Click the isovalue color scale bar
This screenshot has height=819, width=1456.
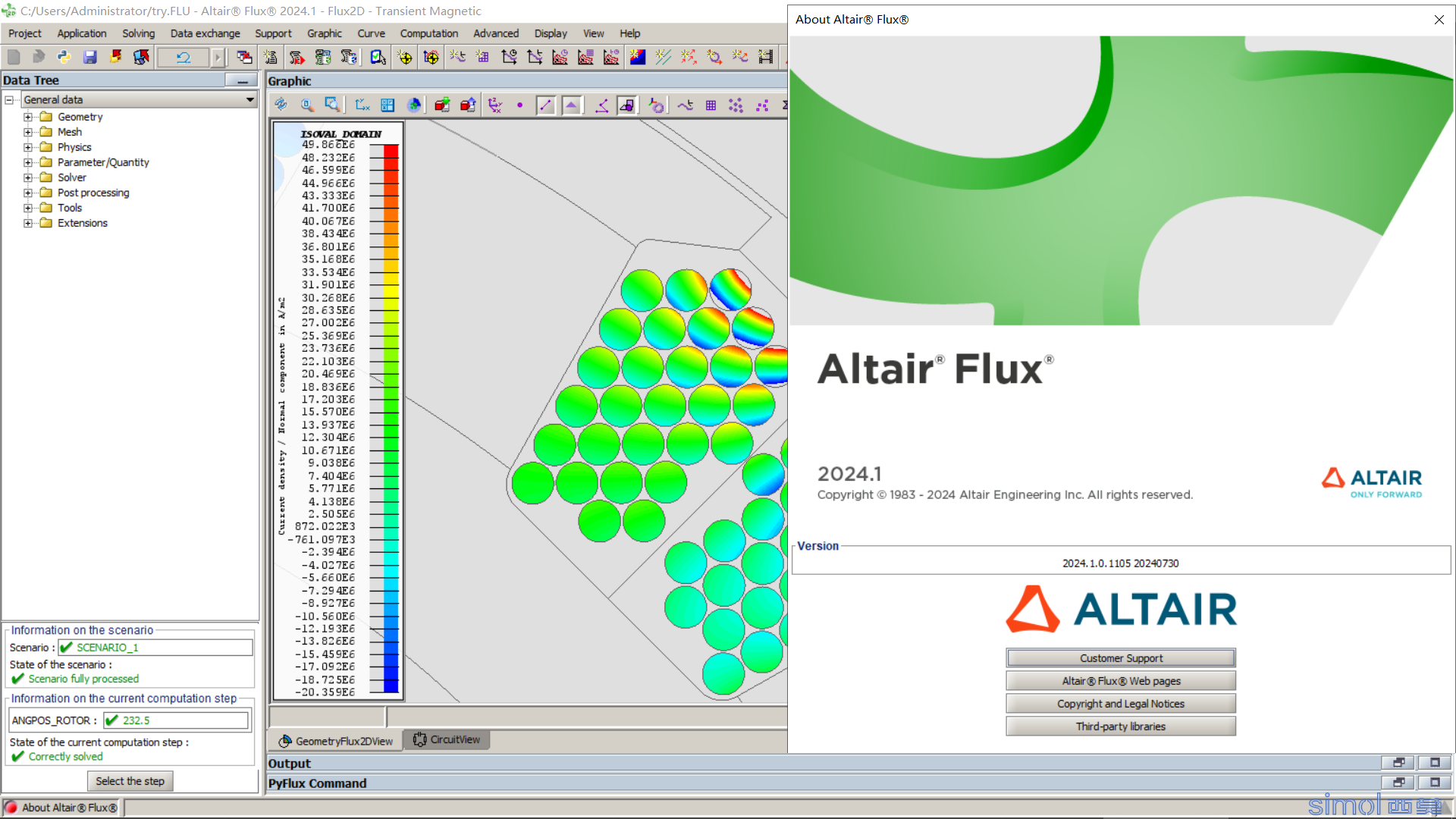[x=391, y=419]
